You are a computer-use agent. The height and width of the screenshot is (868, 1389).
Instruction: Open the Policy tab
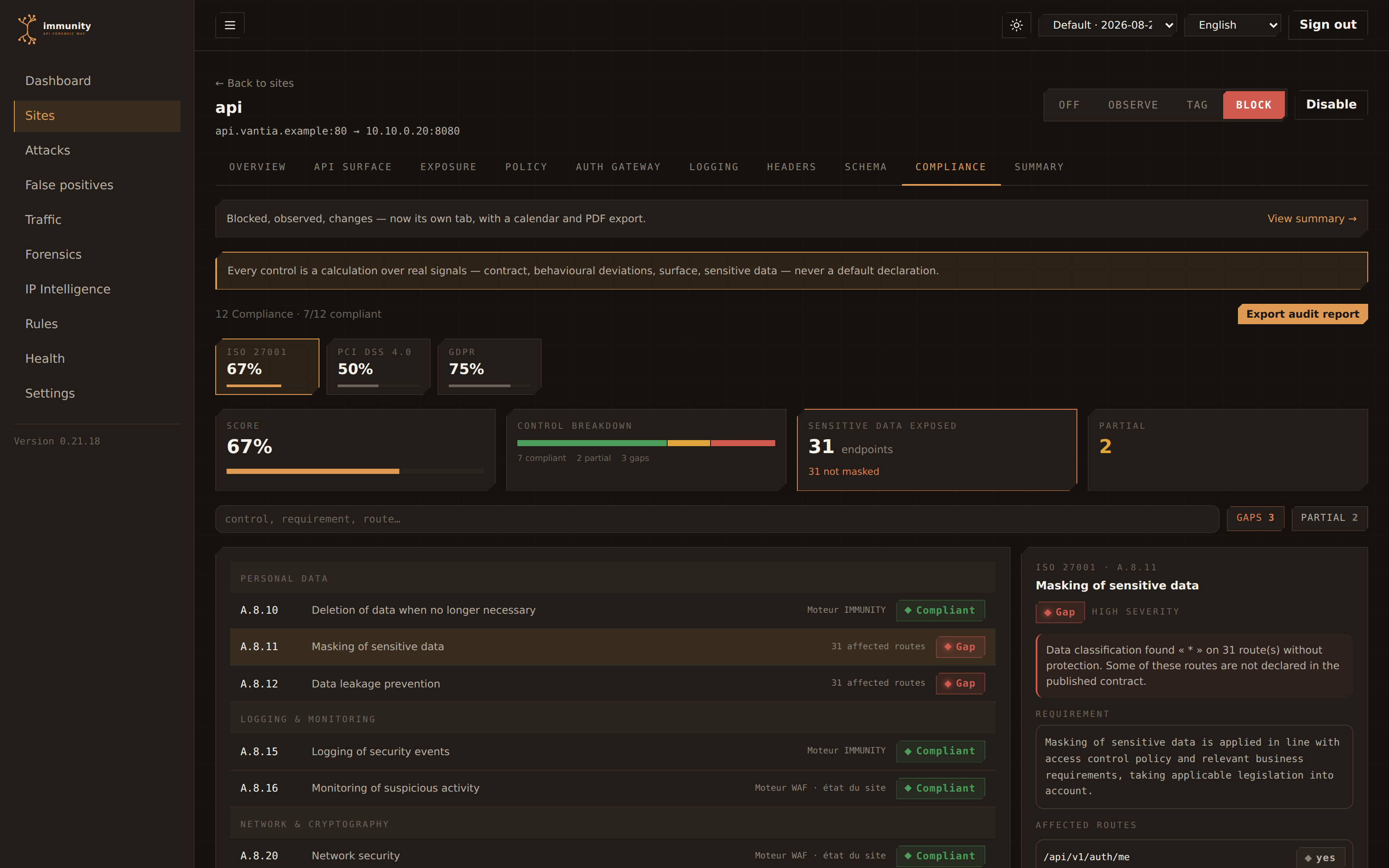[527, 167]
